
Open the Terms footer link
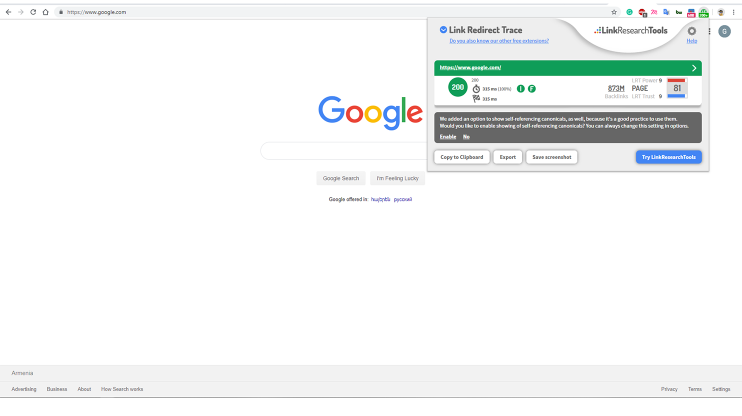point(695,389)
